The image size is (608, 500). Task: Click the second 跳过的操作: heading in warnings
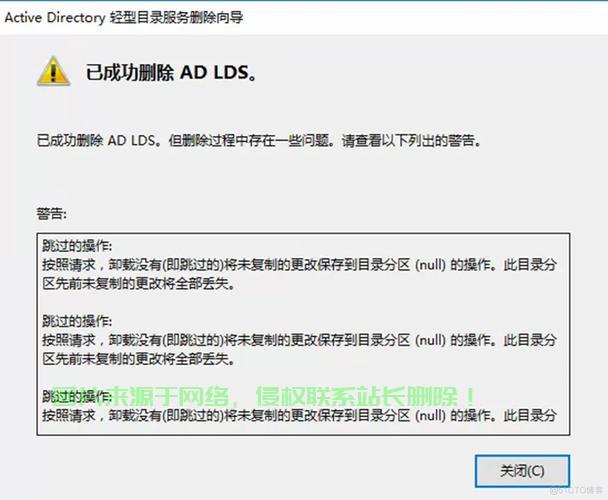[77, 321]
